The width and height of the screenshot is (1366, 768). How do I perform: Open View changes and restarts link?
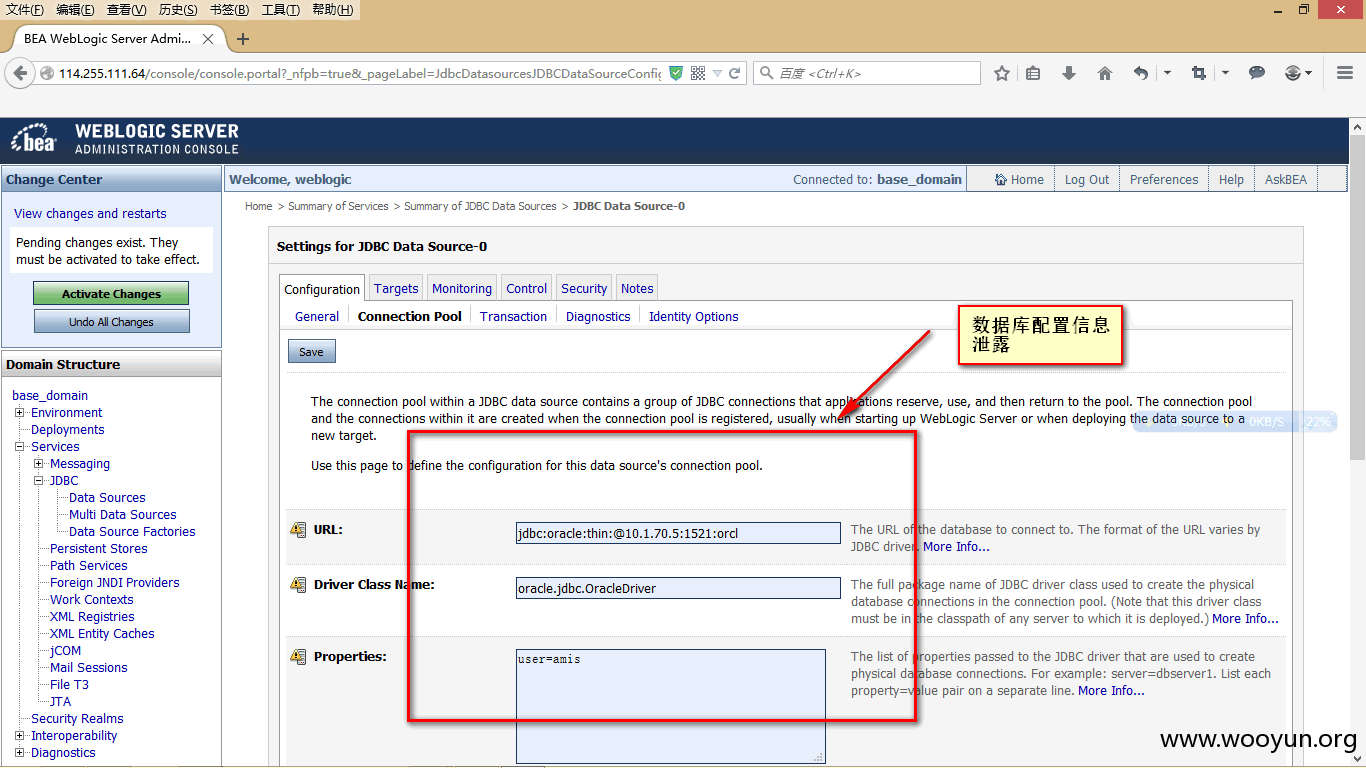pos(90,213)
